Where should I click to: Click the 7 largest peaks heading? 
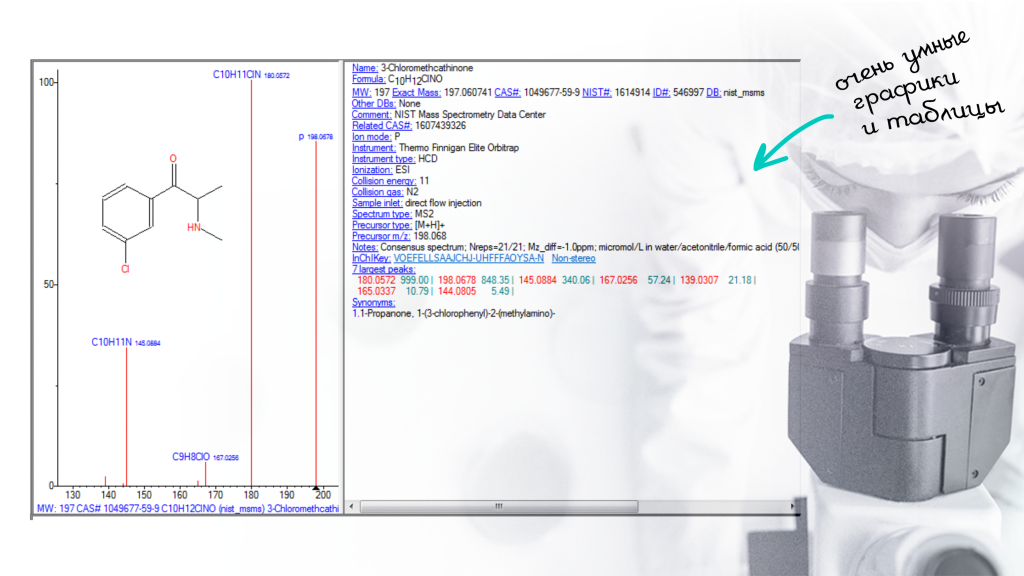[x=385, y=269]
